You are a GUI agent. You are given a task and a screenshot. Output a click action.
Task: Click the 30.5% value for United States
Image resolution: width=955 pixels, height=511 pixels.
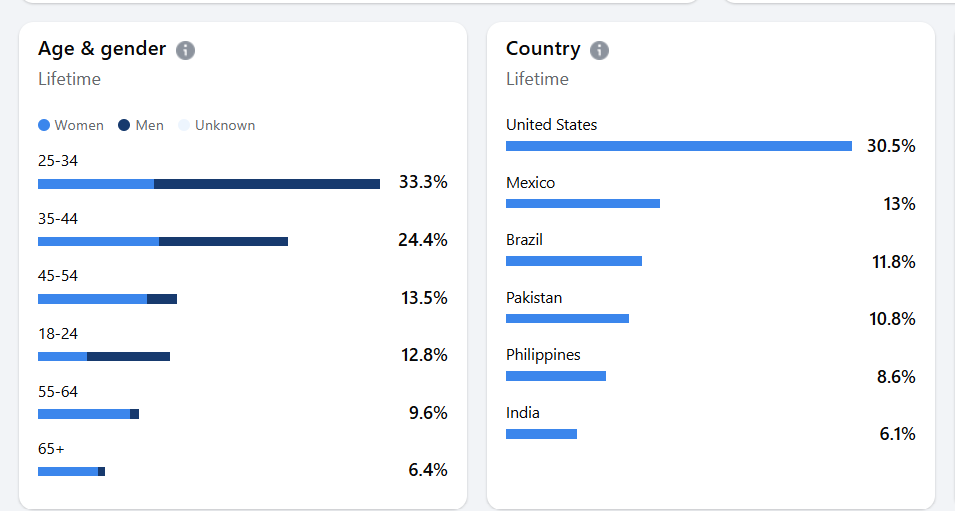[891, 146]
